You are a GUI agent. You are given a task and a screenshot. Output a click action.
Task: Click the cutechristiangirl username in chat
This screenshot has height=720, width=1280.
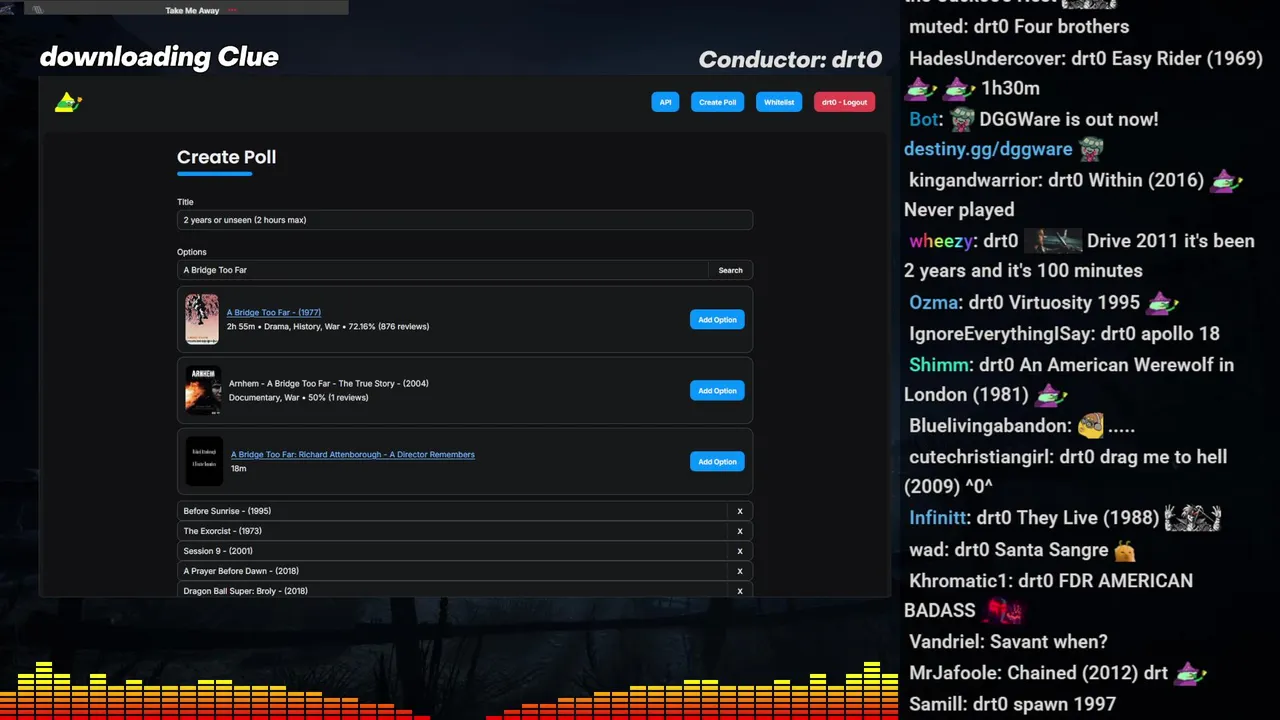979,457
